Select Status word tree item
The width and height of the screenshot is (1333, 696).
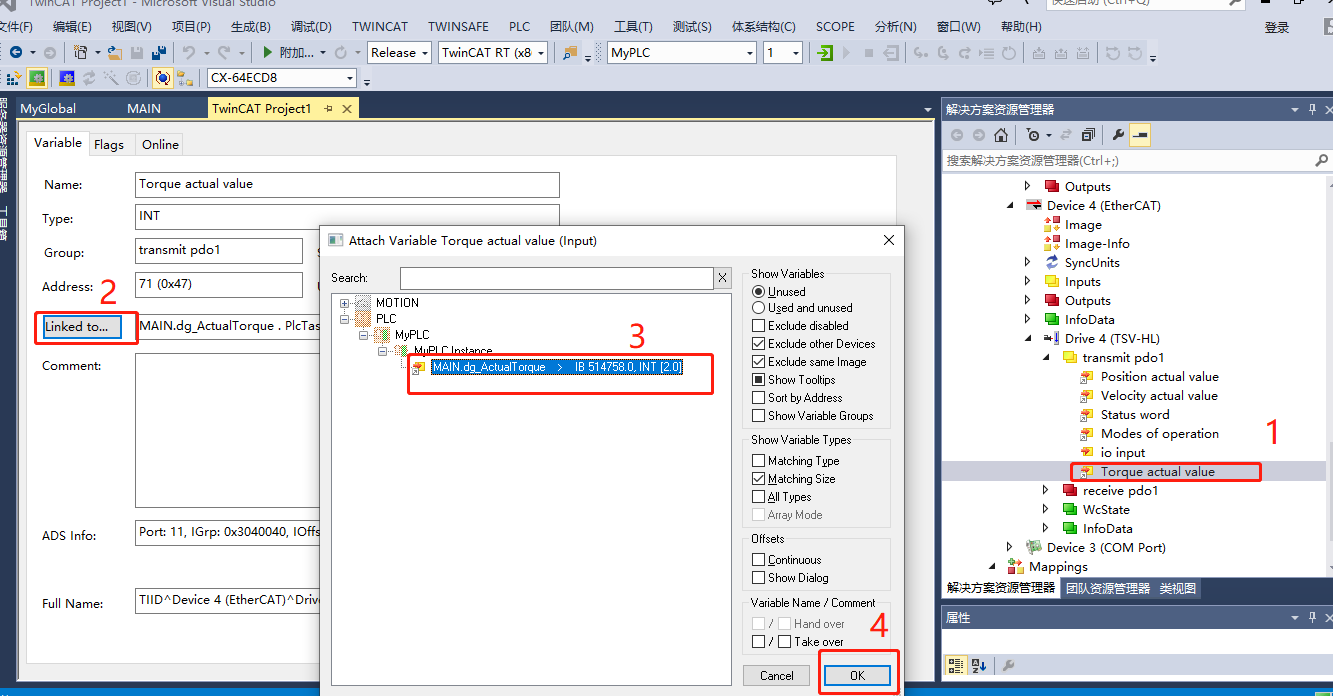[x=1135, y=415]
